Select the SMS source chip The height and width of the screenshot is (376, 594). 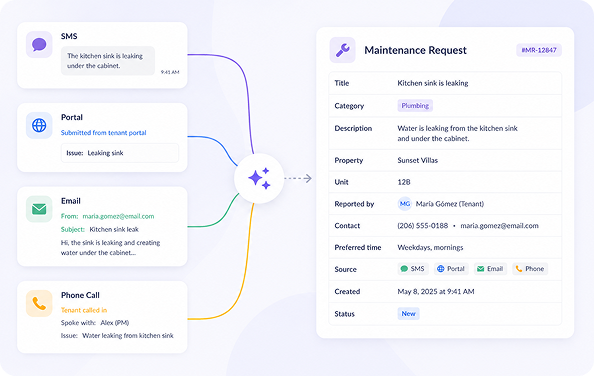pos(413,269)
